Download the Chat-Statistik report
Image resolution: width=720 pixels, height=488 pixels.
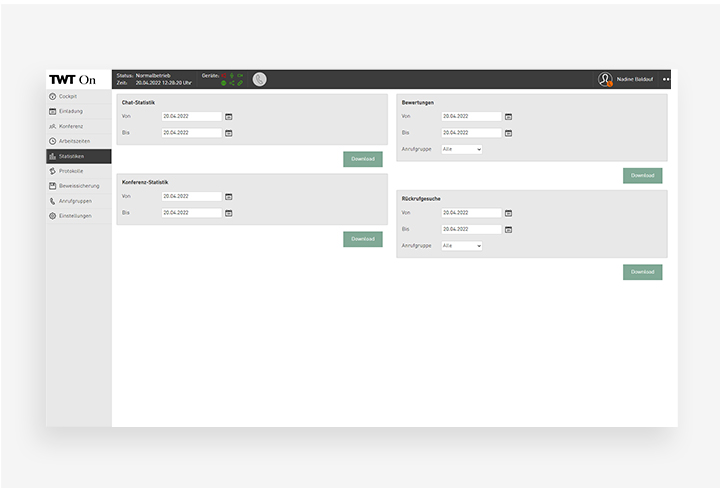[363, 159]
